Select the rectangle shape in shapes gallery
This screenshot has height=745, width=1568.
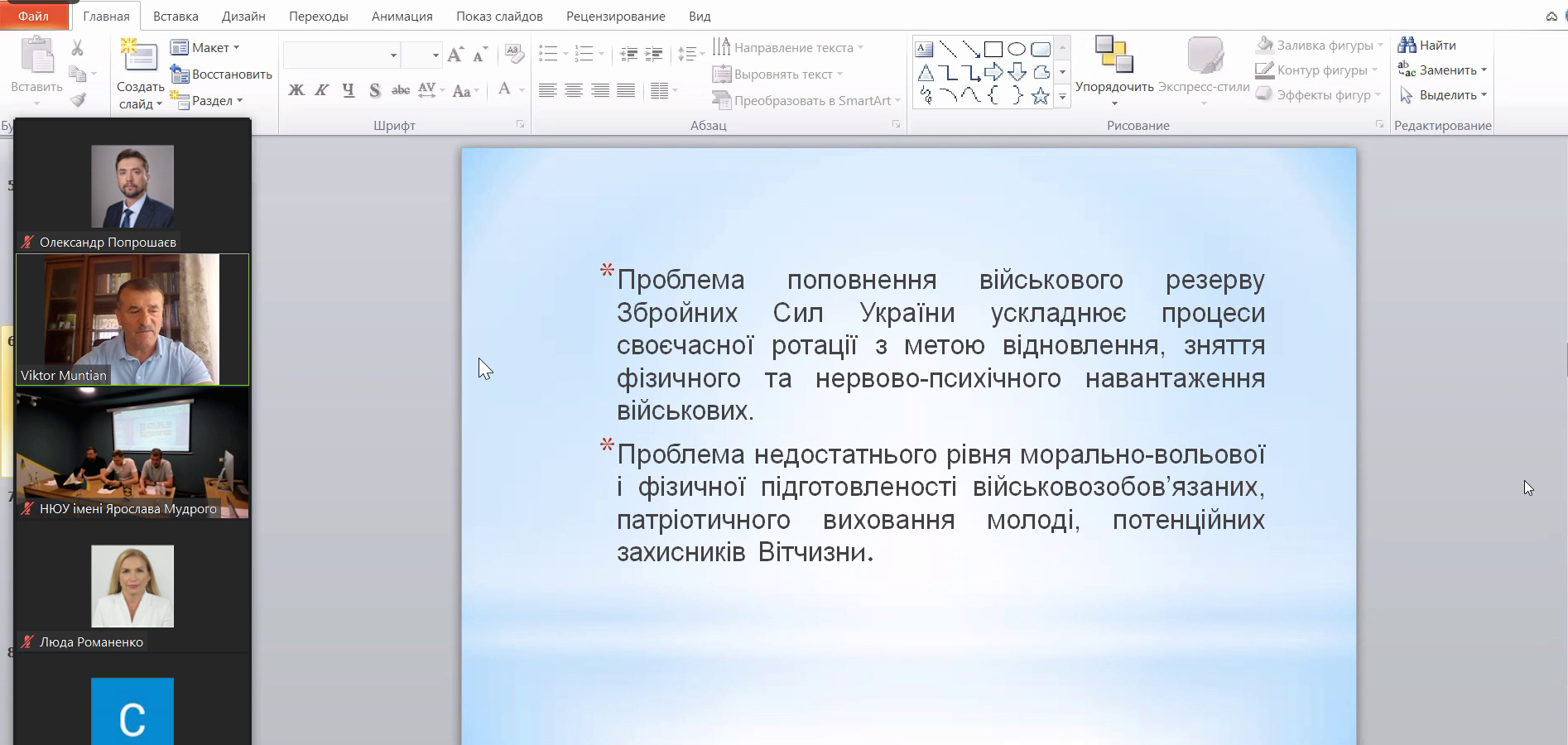[993, 49]
